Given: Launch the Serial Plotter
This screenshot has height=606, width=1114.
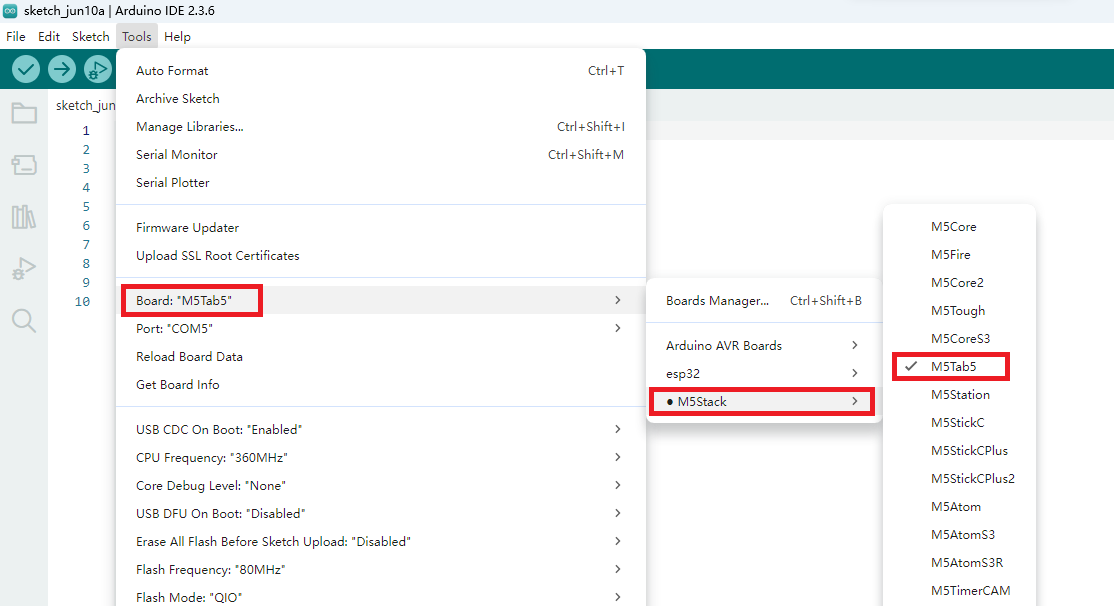Looking at the screenshot, I should point(381,183).
